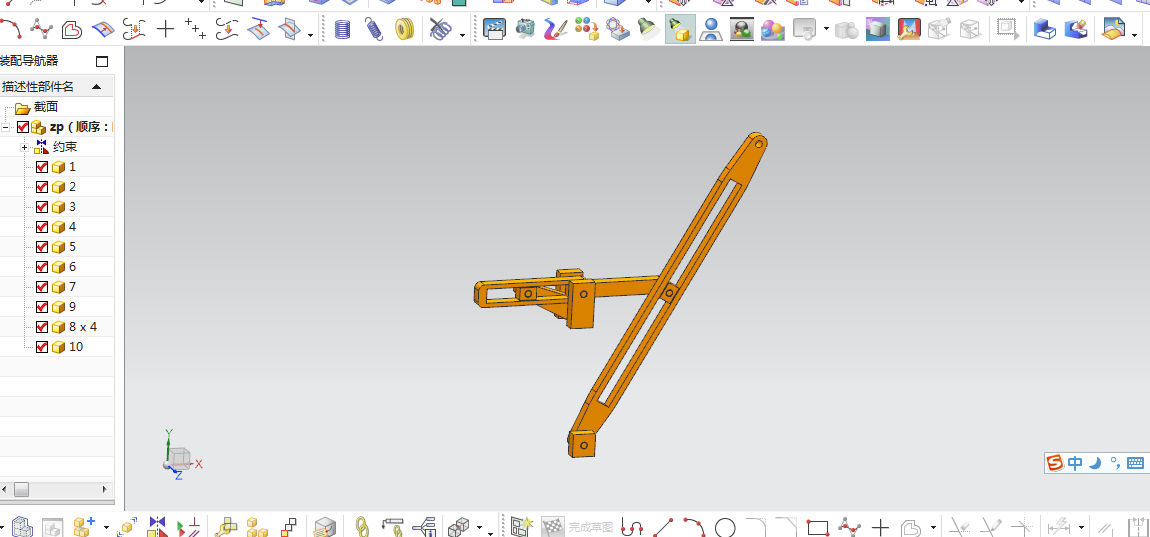The image size is (1150, 537).
Task: Open dropdown next to yellow sheet icon
Action: tap(1135, 34)
